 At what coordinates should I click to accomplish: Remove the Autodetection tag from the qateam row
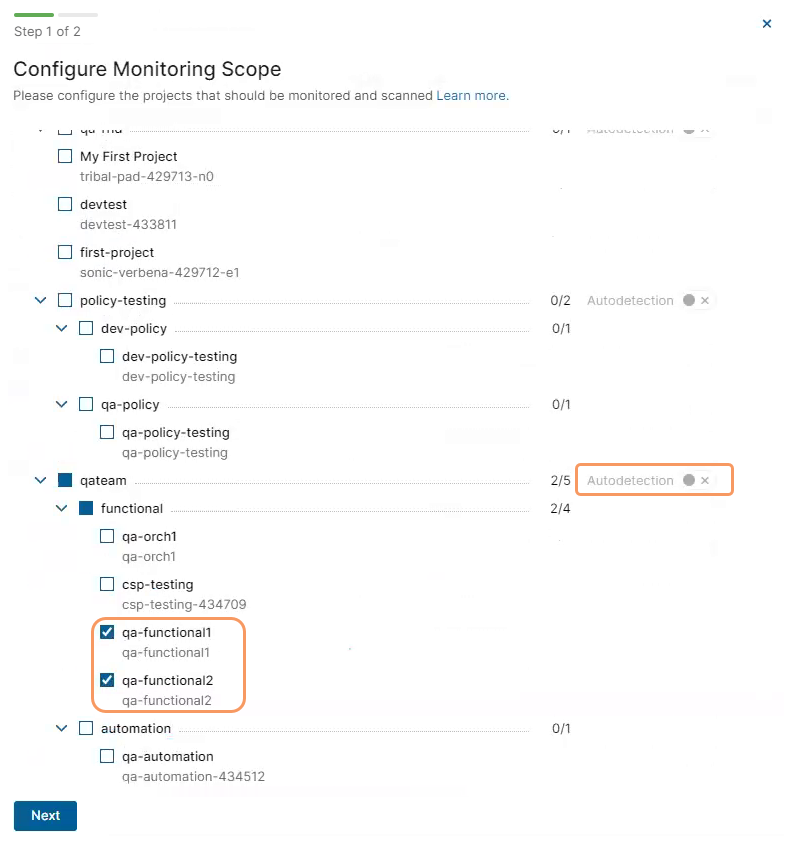click(706, 480)
